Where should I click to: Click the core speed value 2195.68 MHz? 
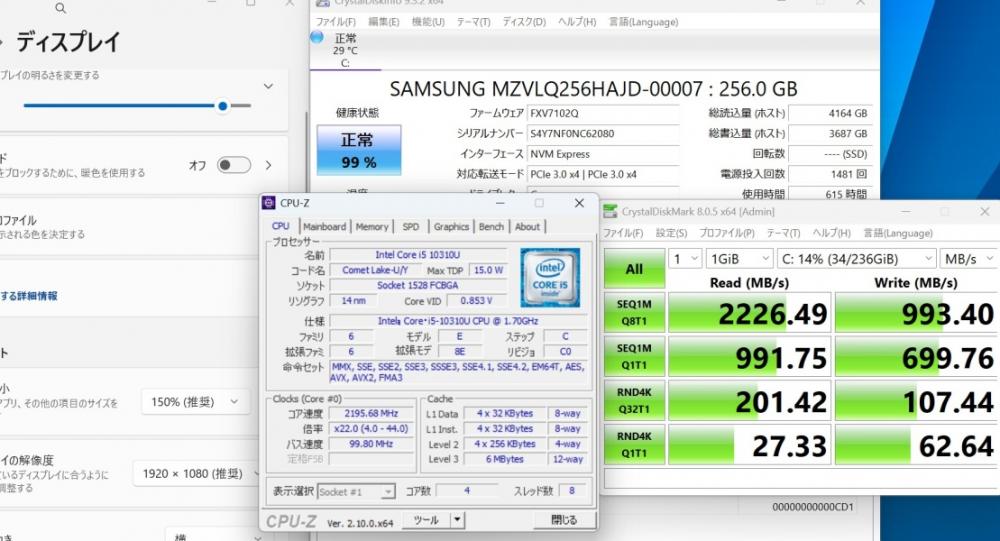point(371,413)
